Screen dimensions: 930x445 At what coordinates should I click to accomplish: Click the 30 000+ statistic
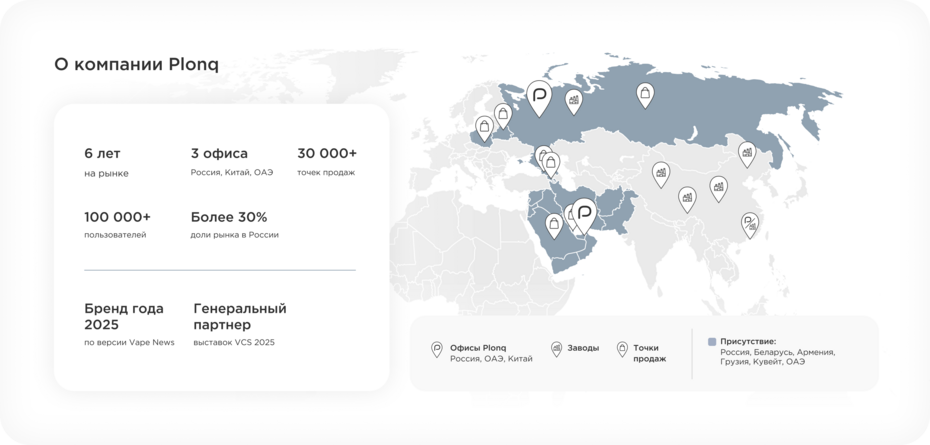(x=327, y=153)
